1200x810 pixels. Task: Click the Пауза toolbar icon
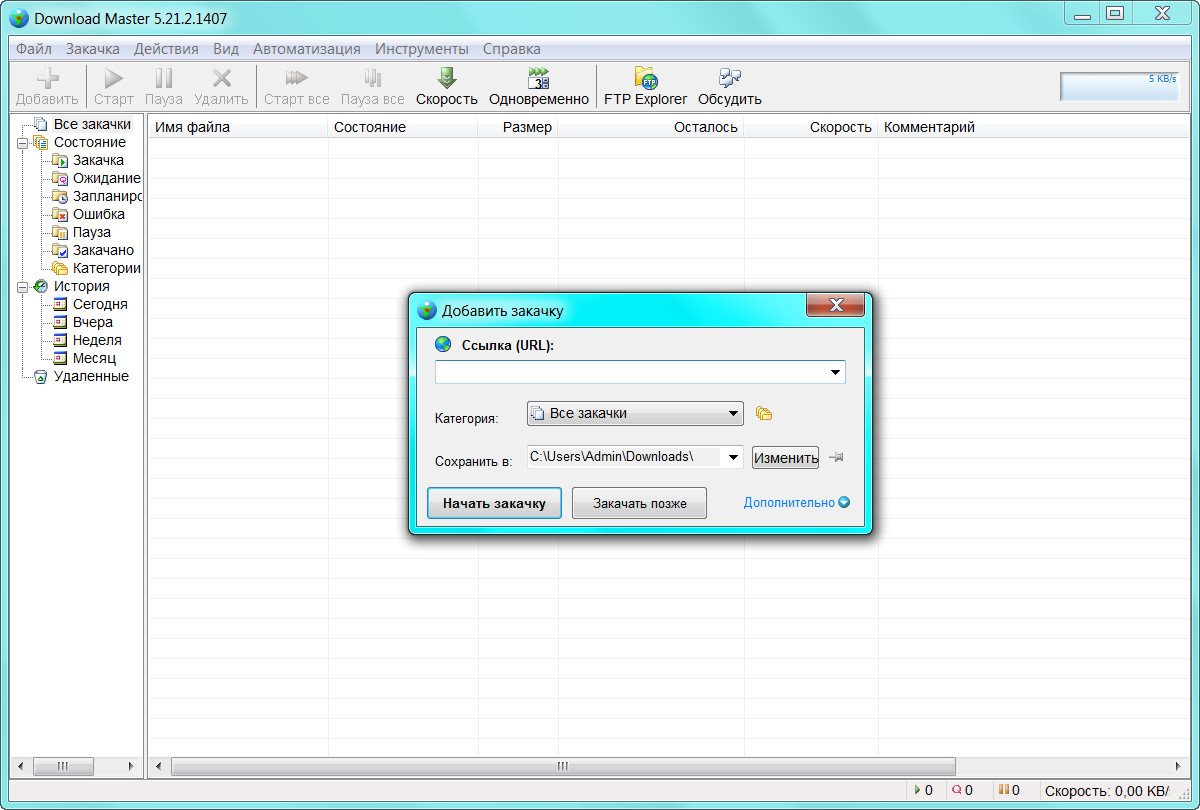tap(164, 79)
